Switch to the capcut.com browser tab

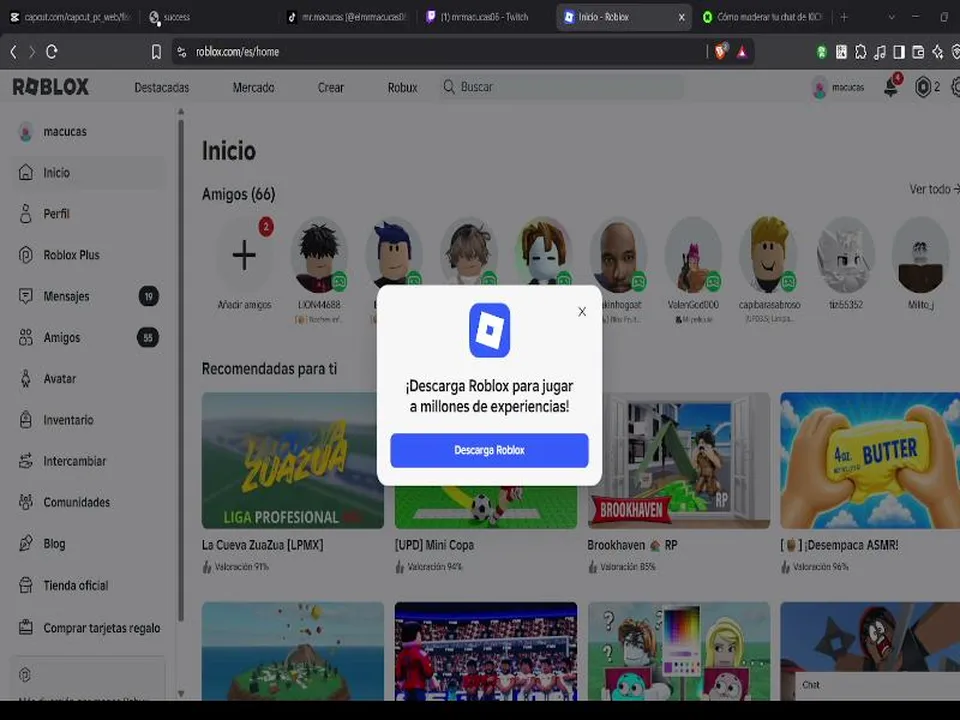point(70,17)
